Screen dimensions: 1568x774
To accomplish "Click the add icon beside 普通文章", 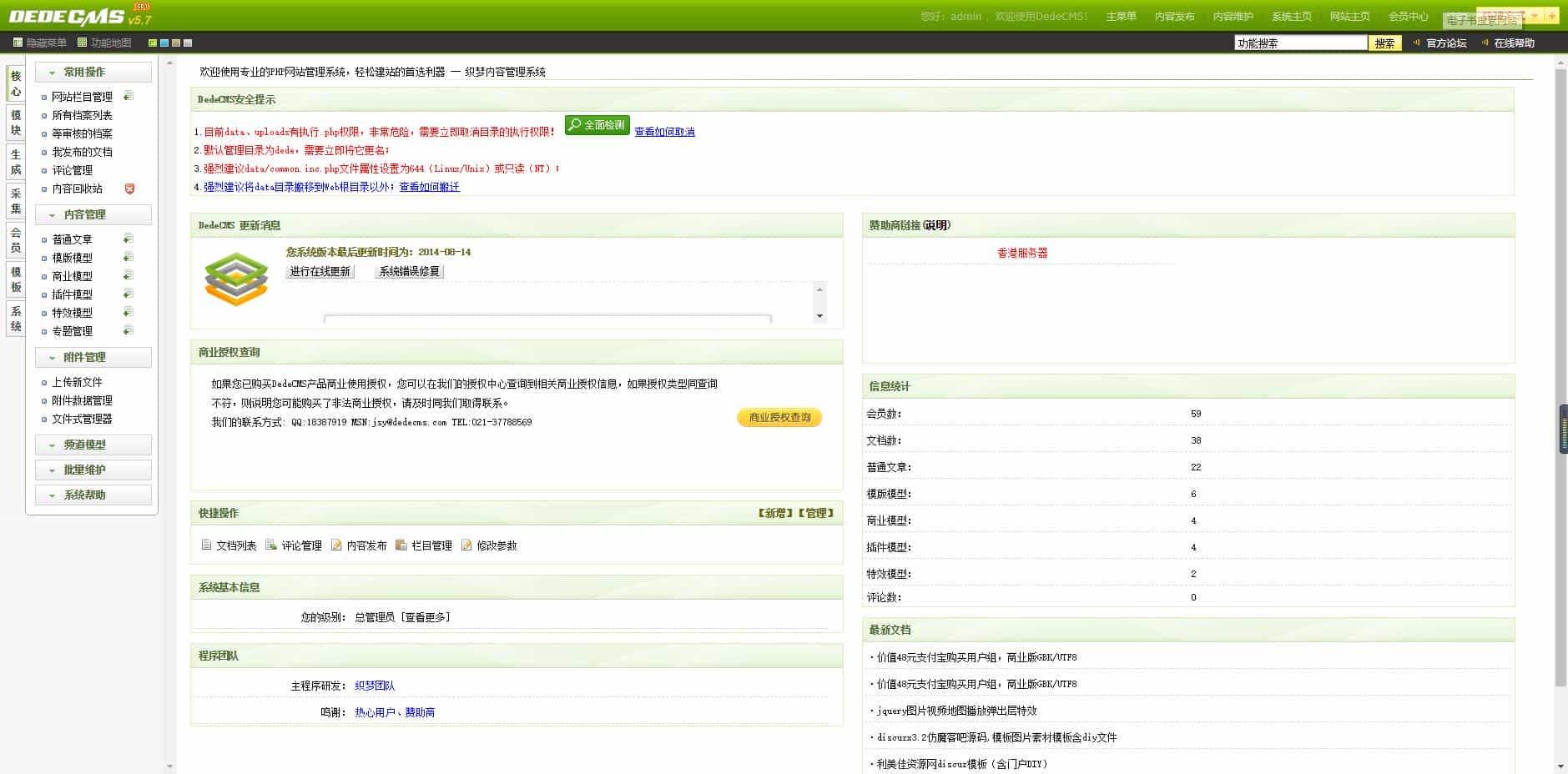I will point(129,239).
